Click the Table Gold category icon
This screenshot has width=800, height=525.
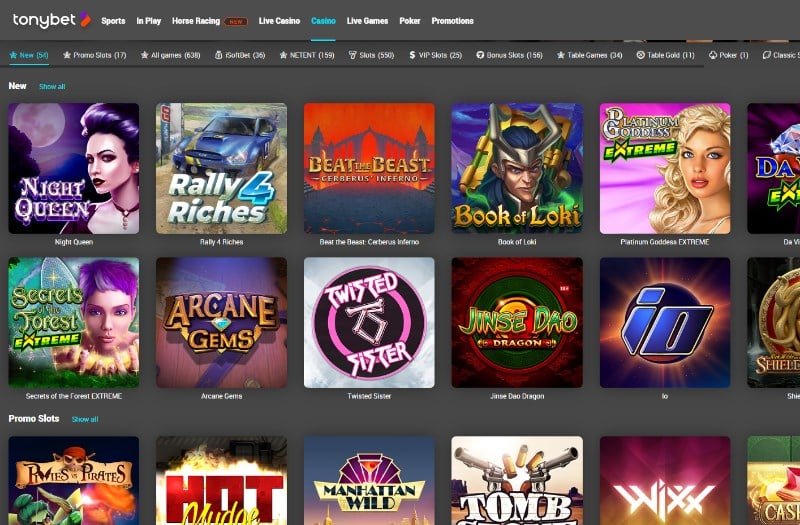641,55
